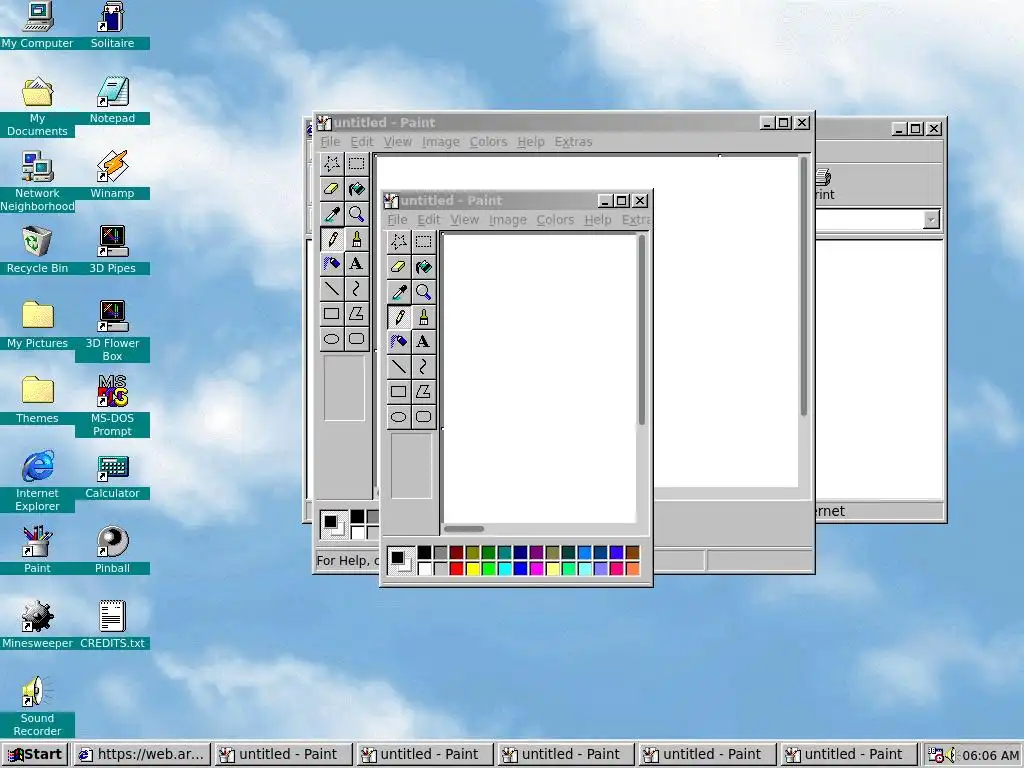This screenshot has height=768, width=1024.
Task: Click the Minesweeper desktop icon
Action: pyautogui.click(x=37, y=624)
